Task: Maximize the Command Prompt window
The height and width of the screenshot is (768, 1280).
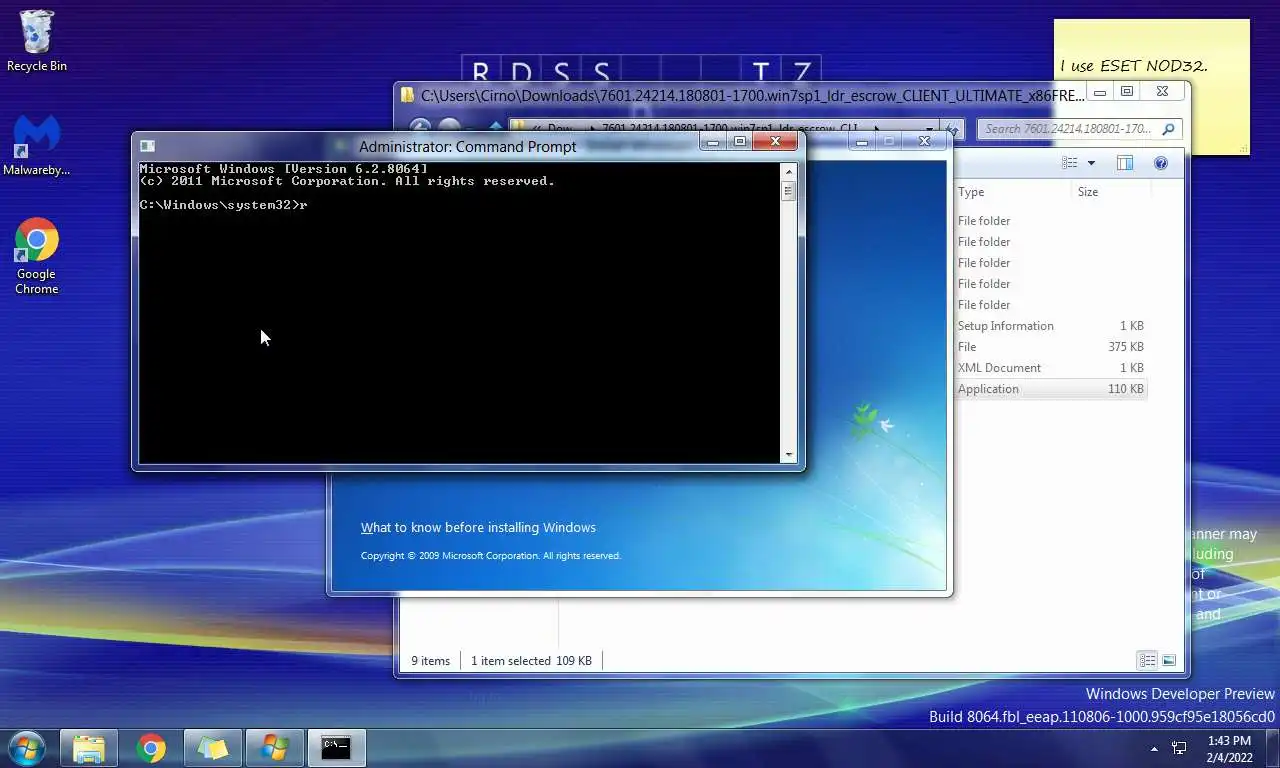Action: (740, 142)
